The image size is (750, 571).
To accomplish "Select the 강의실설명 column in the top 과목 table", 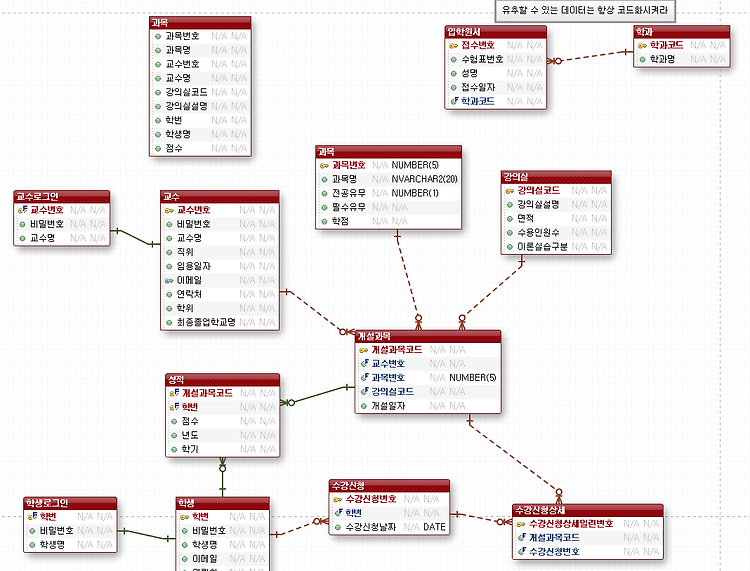I will point(200,106).
